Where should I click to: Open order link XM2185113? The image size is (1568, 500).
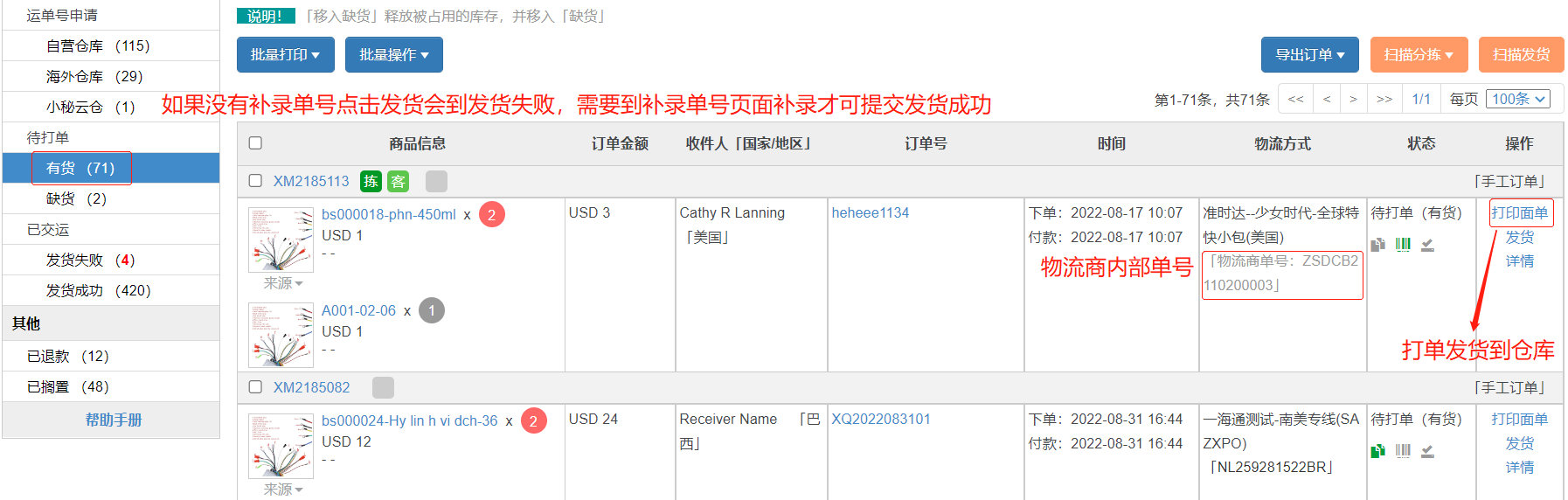pyautogui.click(x=311, y=181)
